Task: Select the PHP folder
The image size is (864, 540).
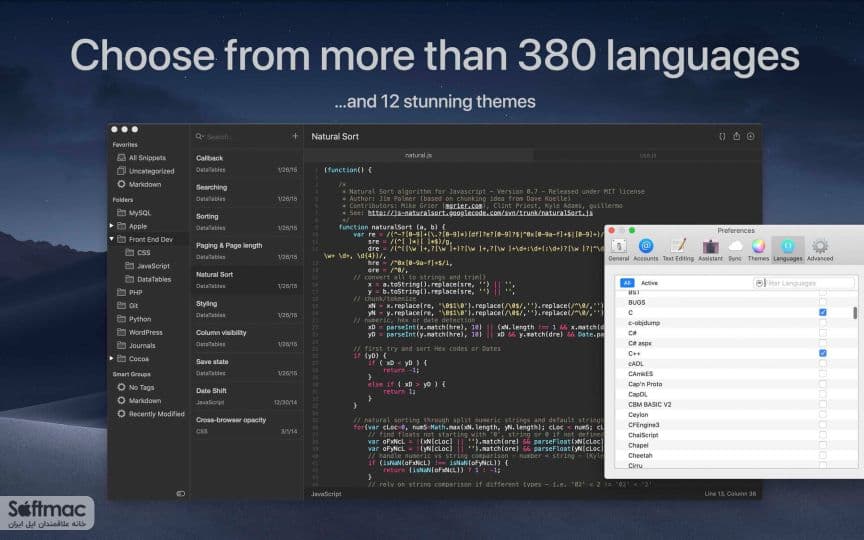Action: pyautogui.click(x=129, y=293)
